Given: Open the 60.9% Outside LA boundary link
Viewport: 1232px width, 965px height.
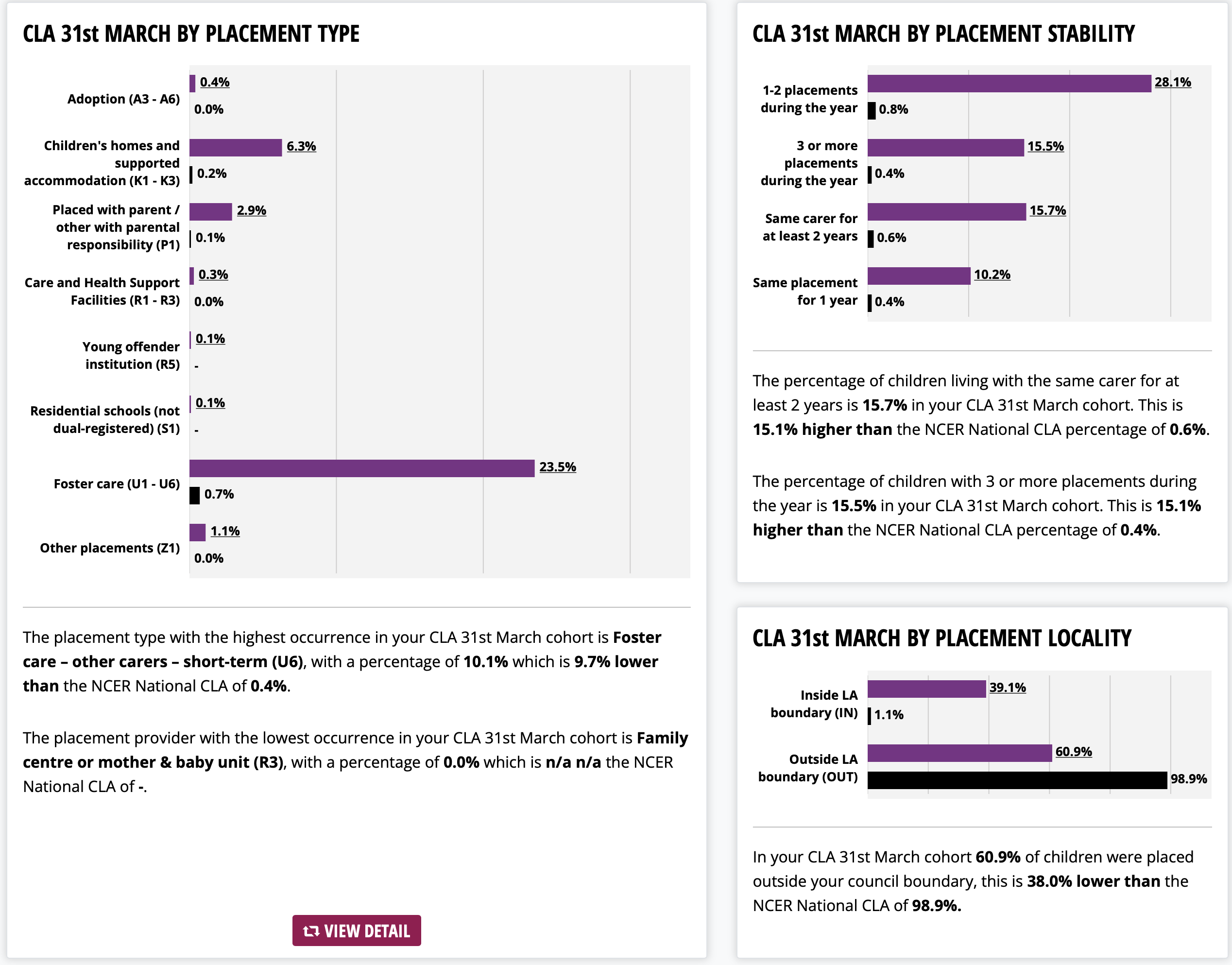Looking at the screenshot, I should click(1073, 751).
